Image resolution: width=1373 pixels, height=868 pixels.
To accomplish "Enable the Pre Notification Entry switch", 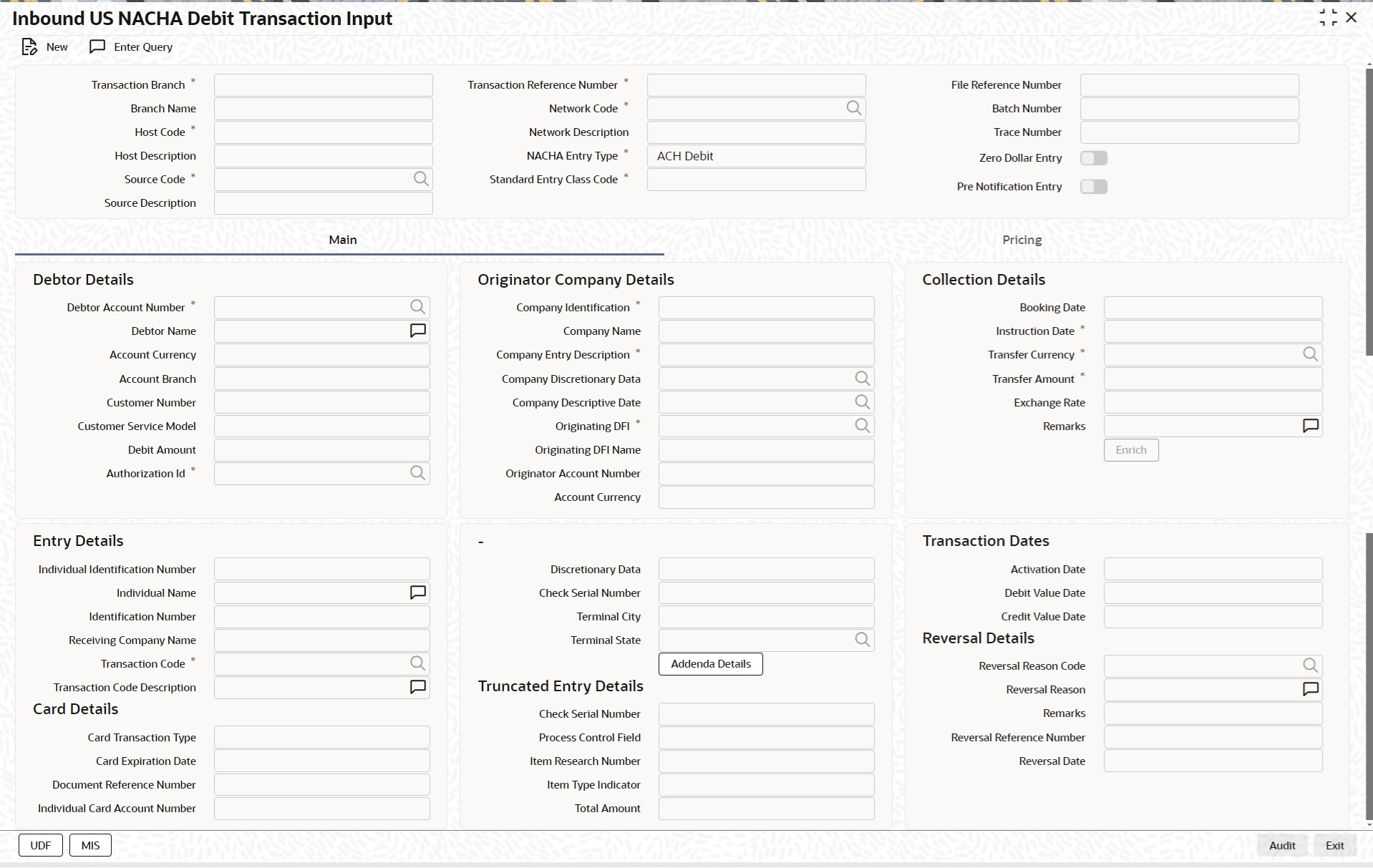I will pyautogui.click(x=1093, y=187).
